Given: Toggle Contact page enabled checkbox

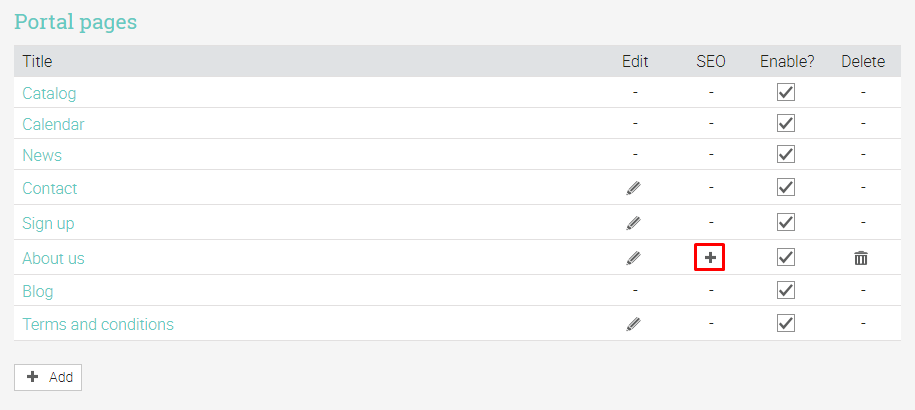Looking at the screenshot, I should (786, 187).
